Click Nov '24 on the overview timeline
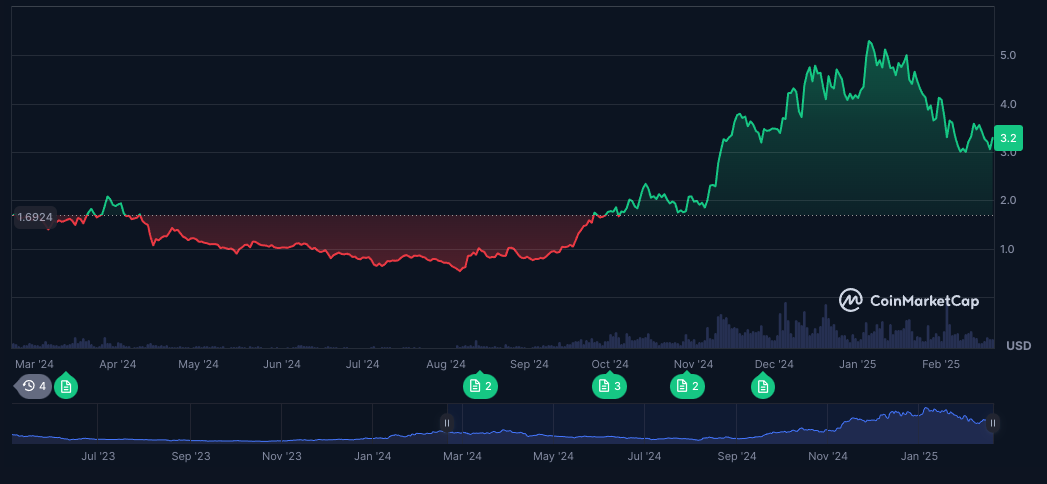Image resolution: width=1047 pixels, height=484 pixels. tap(828, 457)
